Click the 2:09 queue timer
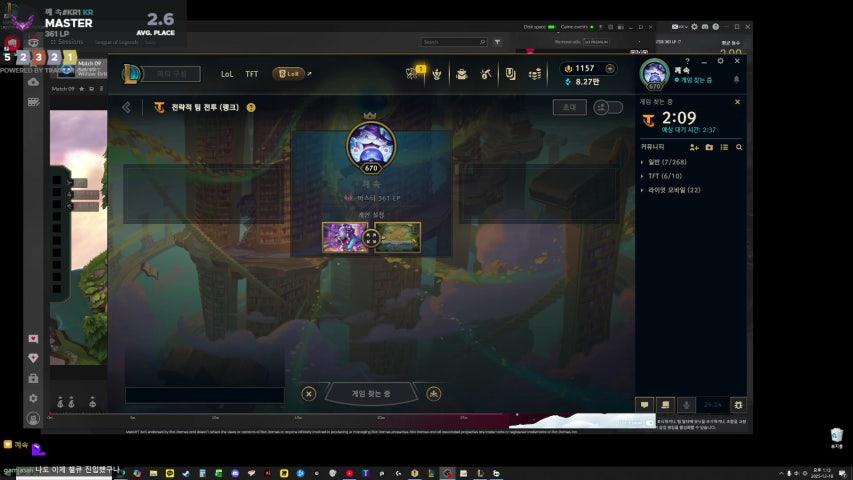 click(679, 118)
